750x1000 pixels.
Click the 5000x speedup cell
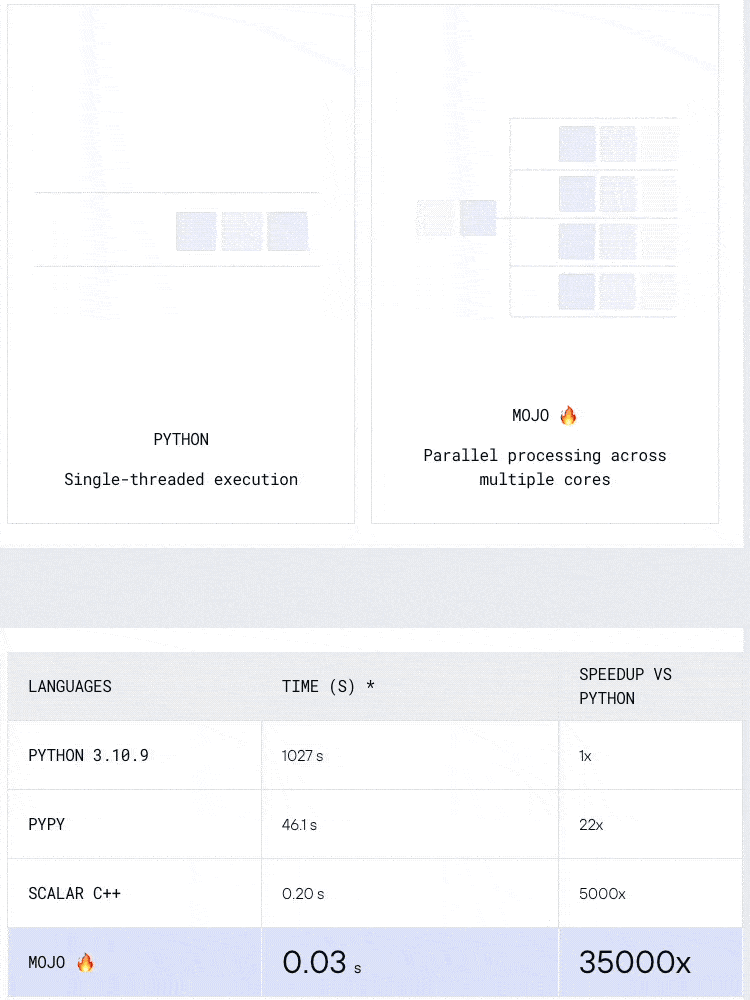[602, 894]
